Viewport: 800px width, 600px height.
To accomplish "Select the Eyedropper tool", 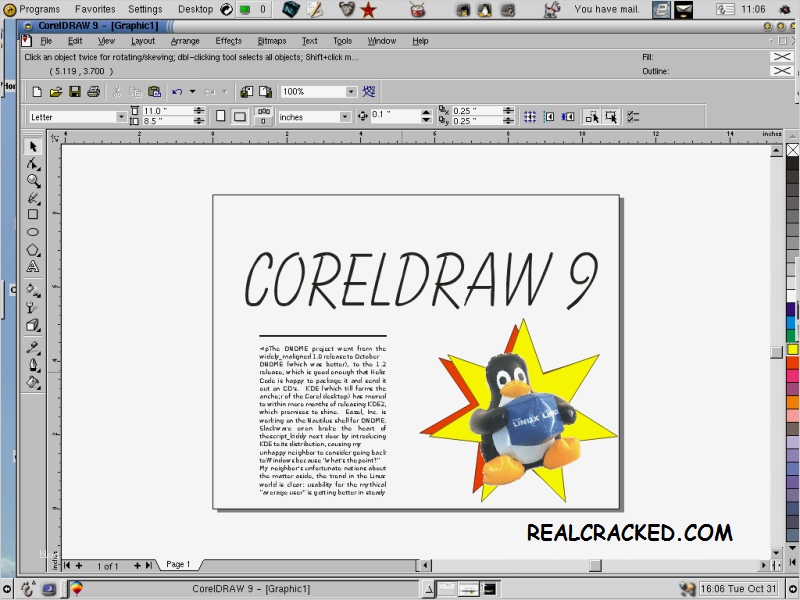I will coord(33,348).
